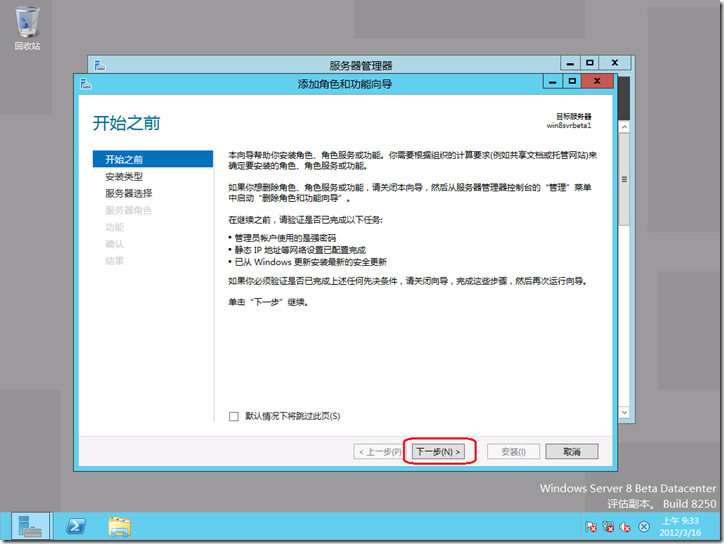Image resolution: width=724 pixels, height=544 pixels.
Task: Close the 服务器管理器 window
Action: point(615,63)
